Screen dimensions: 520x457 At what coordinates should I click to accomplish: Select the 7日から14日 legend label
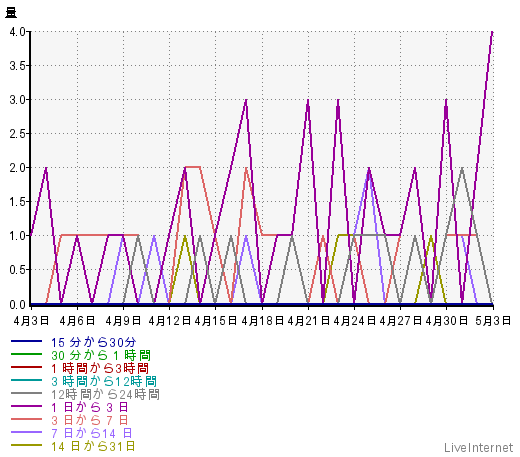92,433
